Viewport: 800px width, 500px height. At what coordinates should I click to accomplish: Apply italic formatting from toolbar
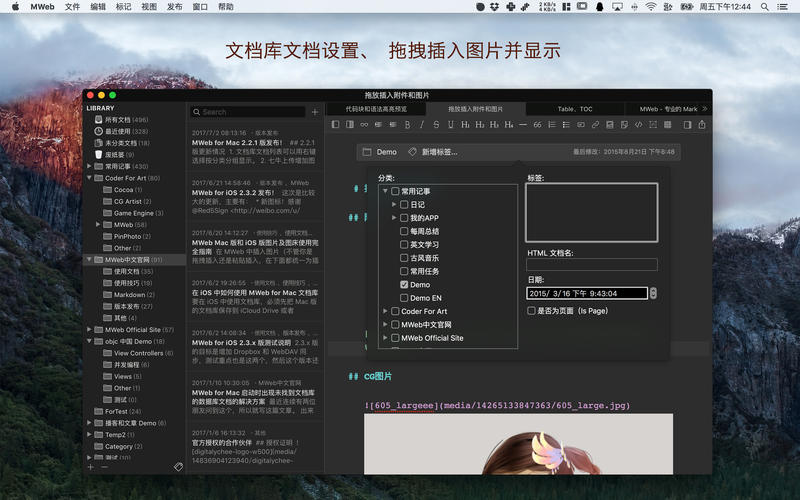(422, 125)
